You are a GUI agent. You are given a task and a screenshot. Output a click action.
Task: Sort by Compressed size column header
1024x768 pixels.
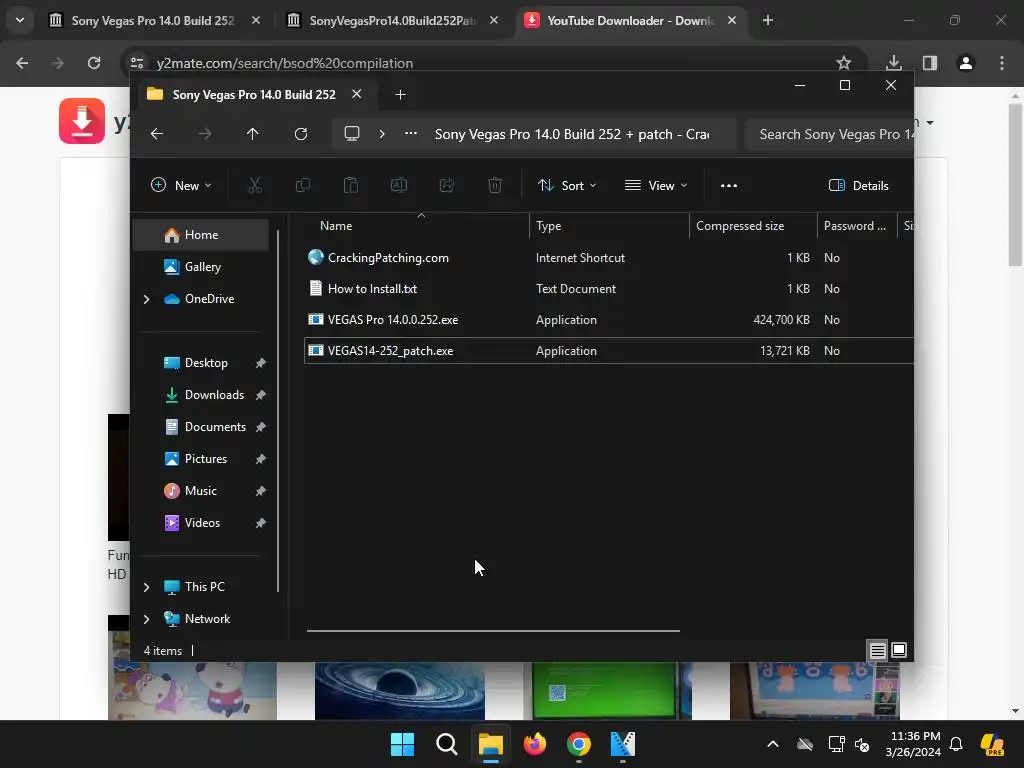pos(753,226)
